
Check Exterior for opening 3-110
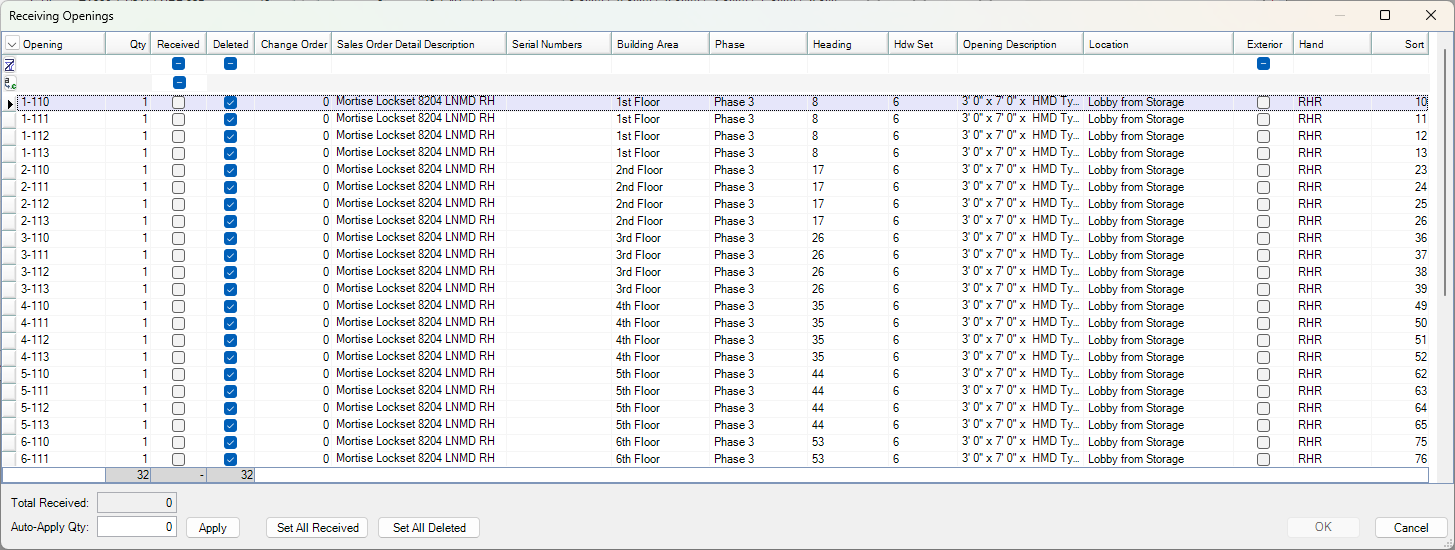click(x=1263, y=238)
